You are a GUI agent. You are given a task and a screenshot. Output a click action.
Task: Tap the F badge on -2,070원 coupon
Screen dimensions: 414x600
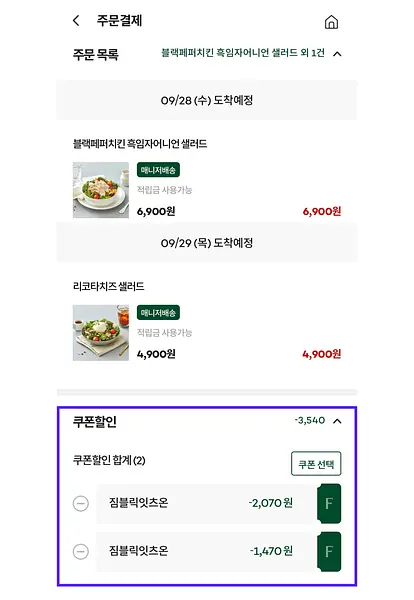click(x=329, y=504)
